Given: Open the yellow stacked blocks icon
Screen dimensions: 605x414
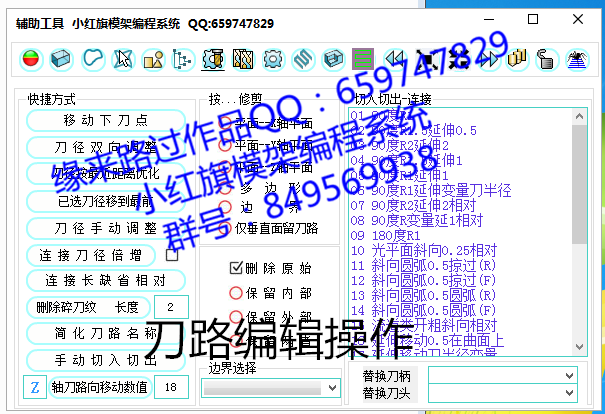Looking at the screenshot, I should pyautogui.click(x=517, y=59).
